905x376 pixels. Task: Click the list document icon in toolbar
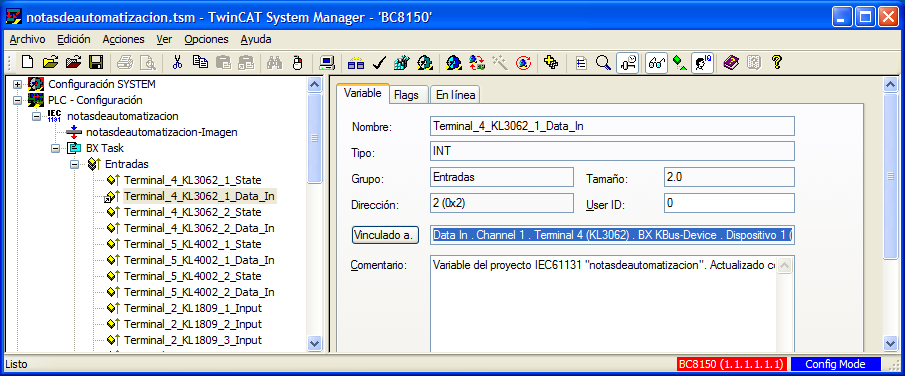tap(581, 62)
